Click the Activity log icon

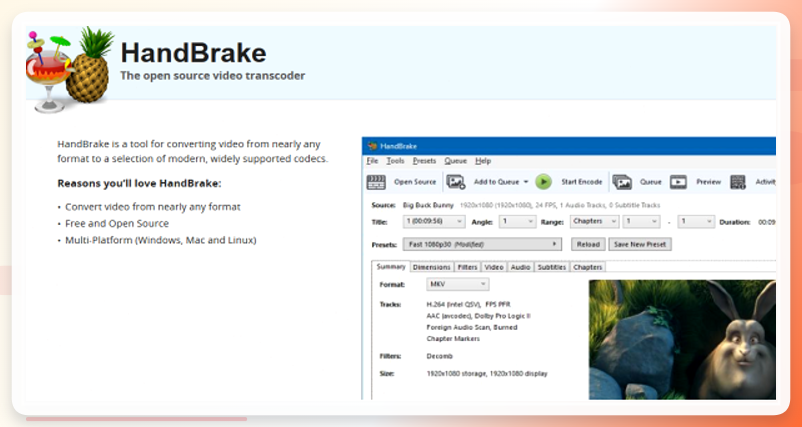tap(738, 182)
